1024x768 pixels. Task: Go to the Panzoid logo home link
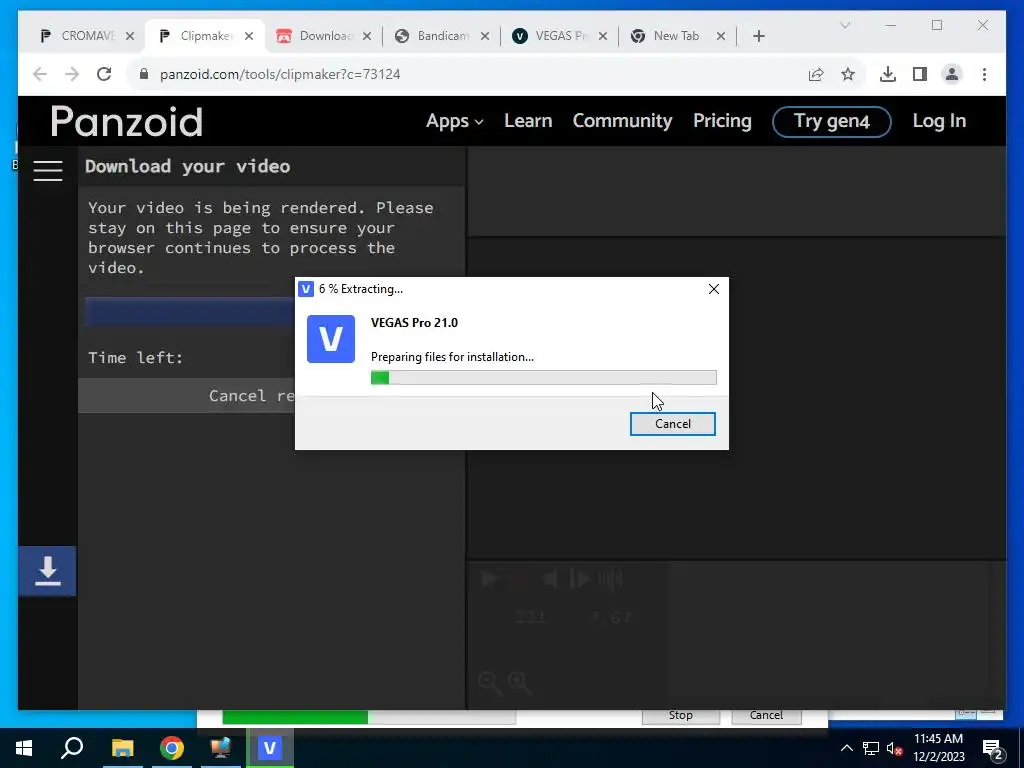click(127, 121)
